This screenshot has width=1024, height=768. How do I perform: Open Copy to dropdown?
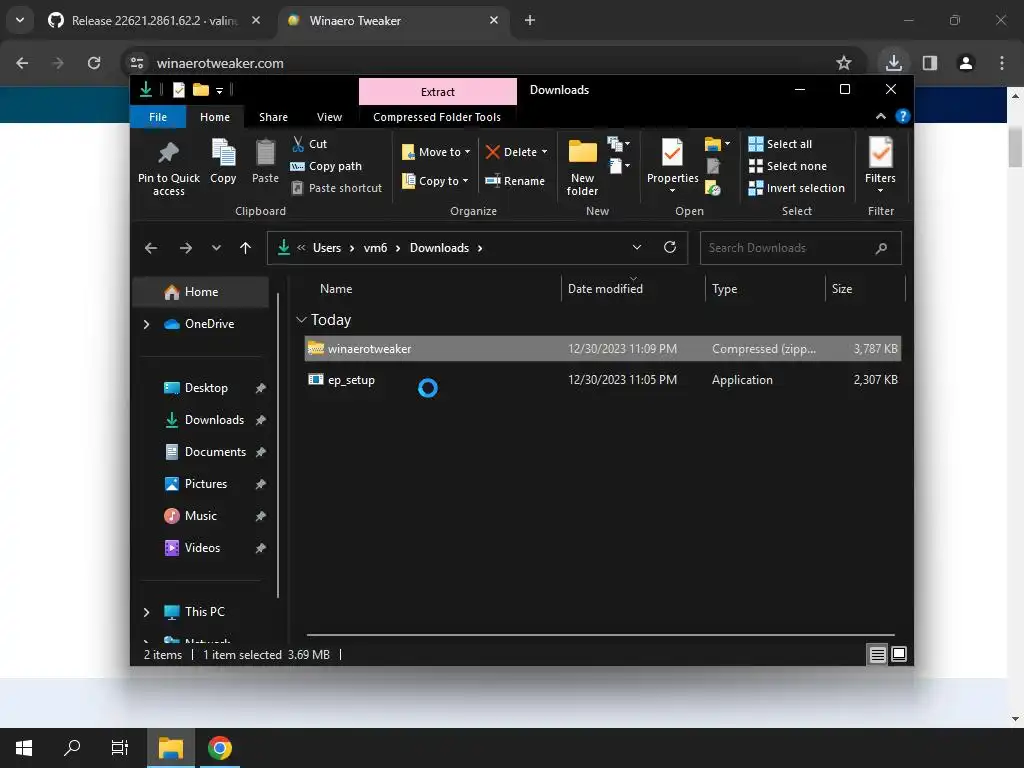(x=435, y=181)
